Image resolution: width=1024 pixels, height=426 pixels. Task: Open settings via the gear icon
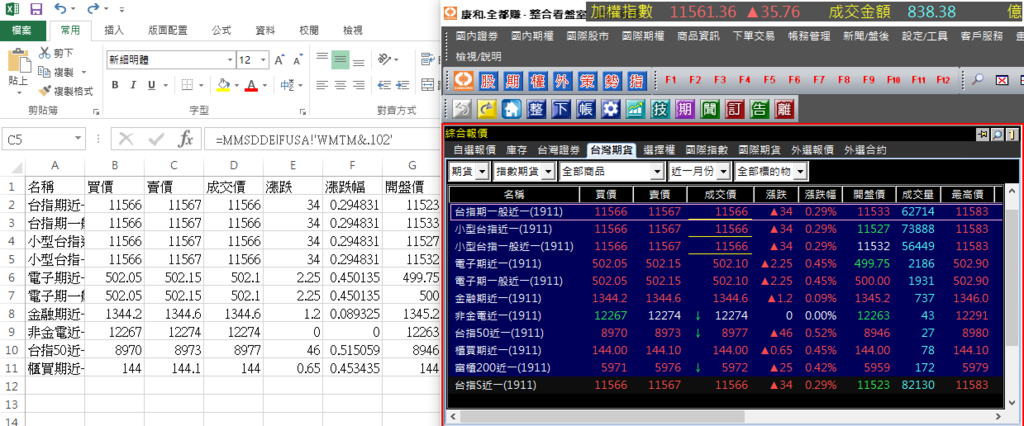(611, 109)
